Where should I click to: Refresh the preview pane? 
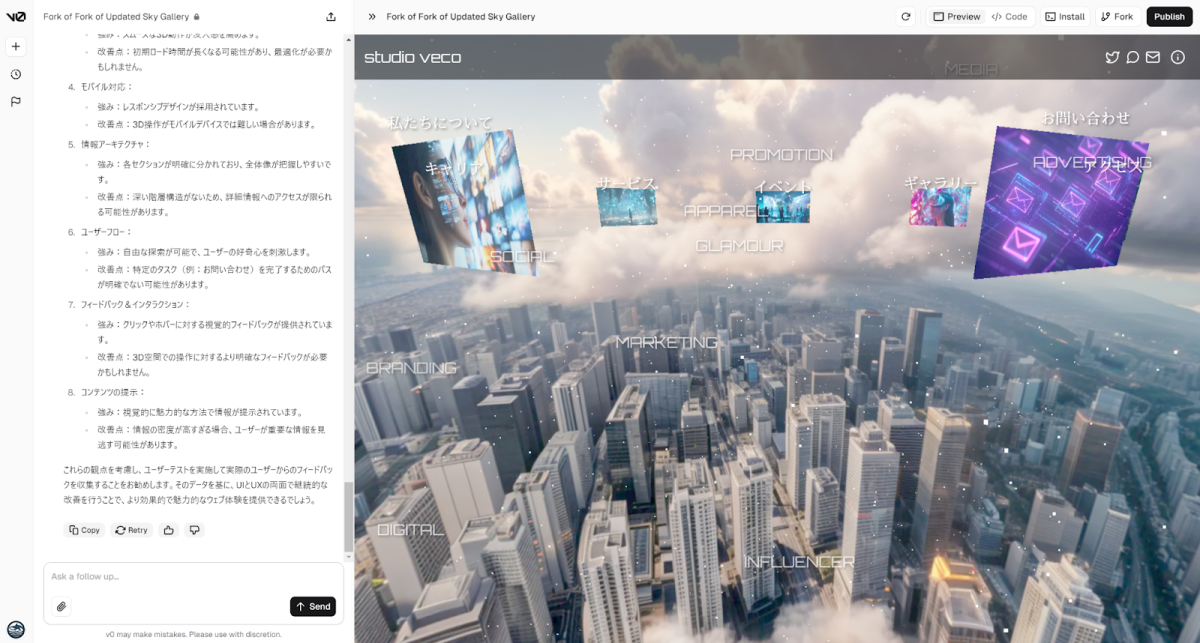coord(906,17)
